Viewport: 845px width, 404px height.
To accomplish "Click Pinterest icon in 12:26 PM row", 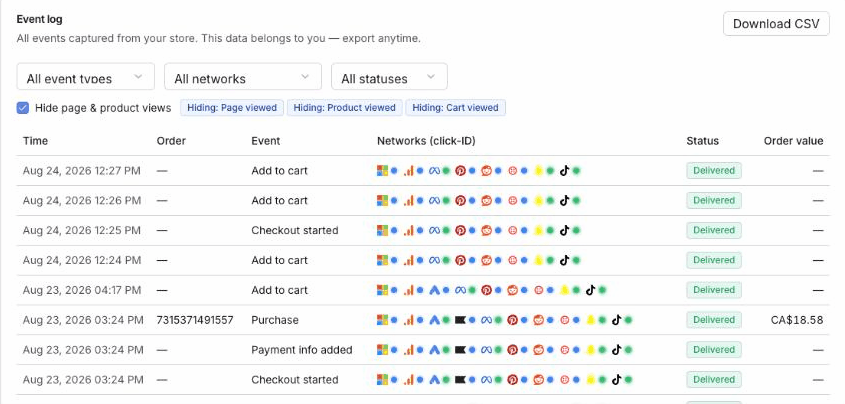I will 460,200.
